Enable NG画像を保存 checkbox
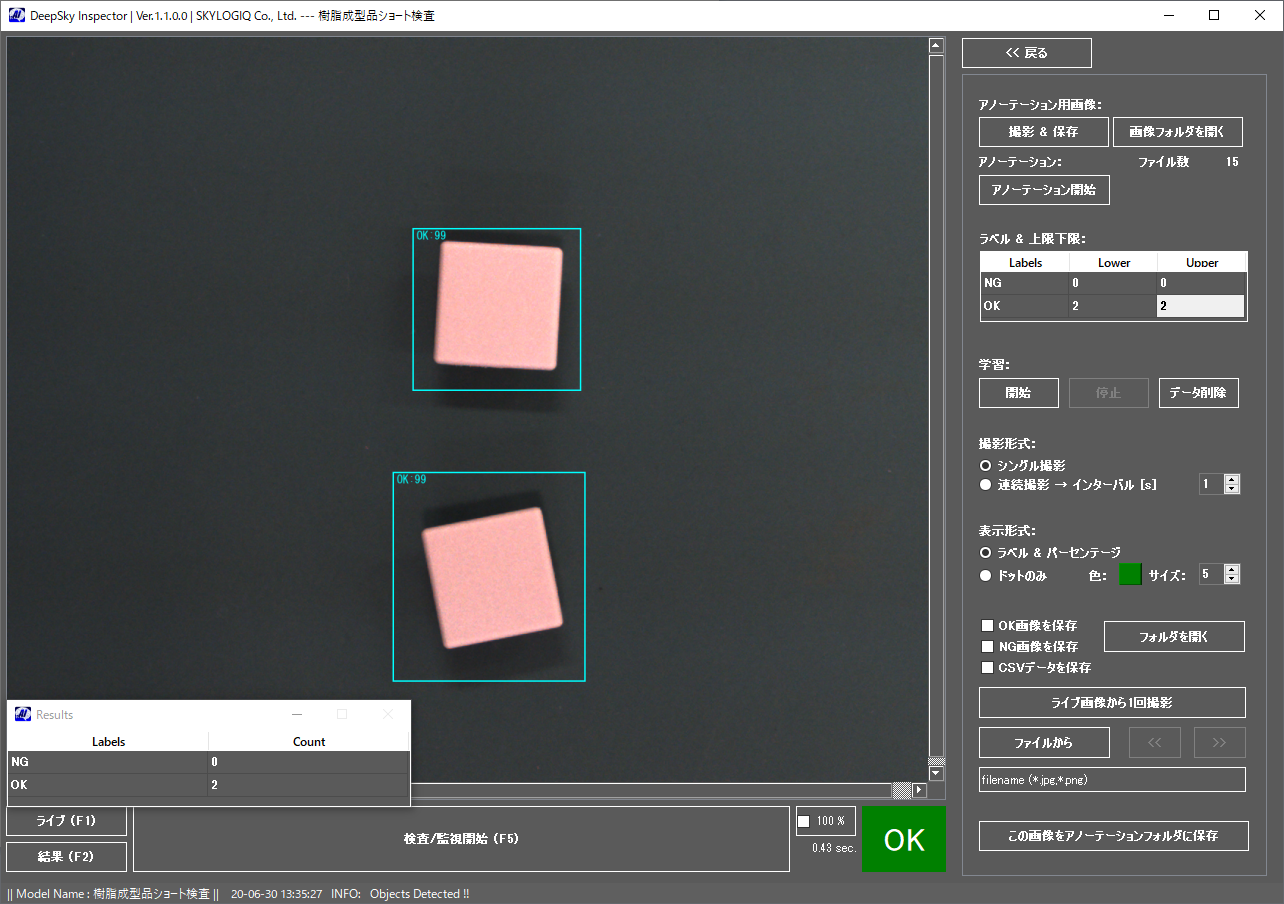Screen dimensions: 1284x904 (x=988, y=647)
